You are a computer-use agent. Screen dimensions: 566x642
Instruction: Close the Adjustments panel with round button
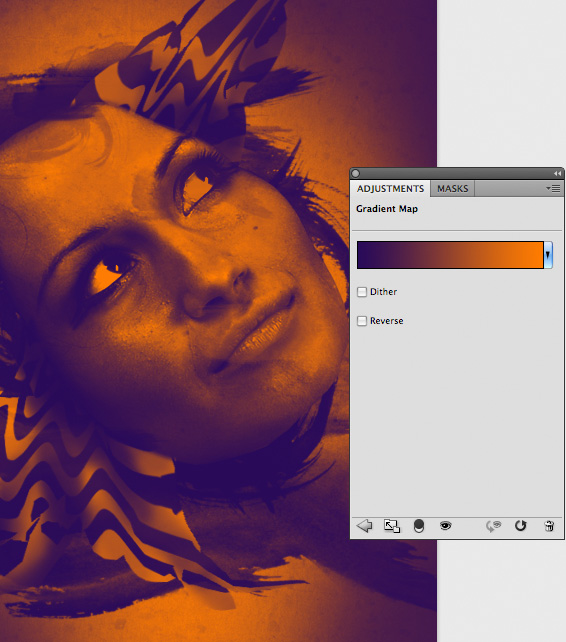tap(355, 173)
